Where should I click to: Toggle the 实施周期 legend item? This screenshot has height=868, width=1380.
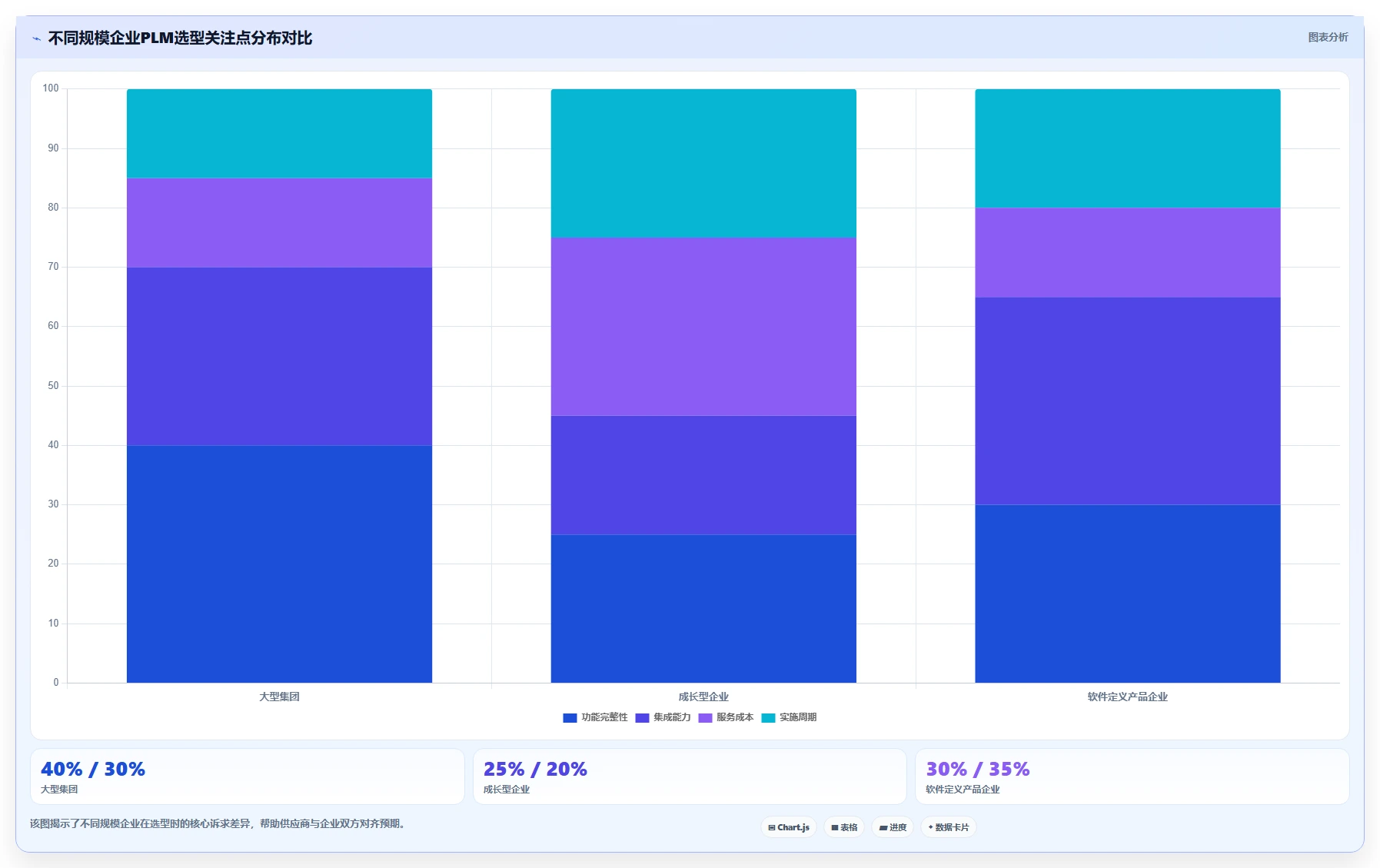pyautogui.click(x=789, y=717)
